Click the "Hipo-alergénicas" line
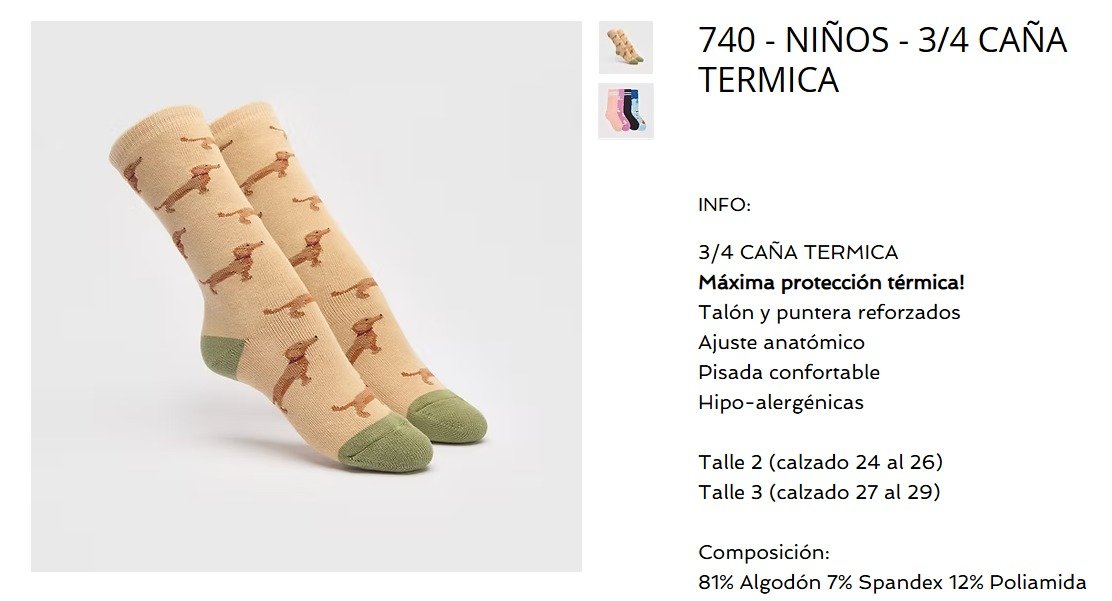The height and width of the screenshot is (601, 1112). point(781,402)
